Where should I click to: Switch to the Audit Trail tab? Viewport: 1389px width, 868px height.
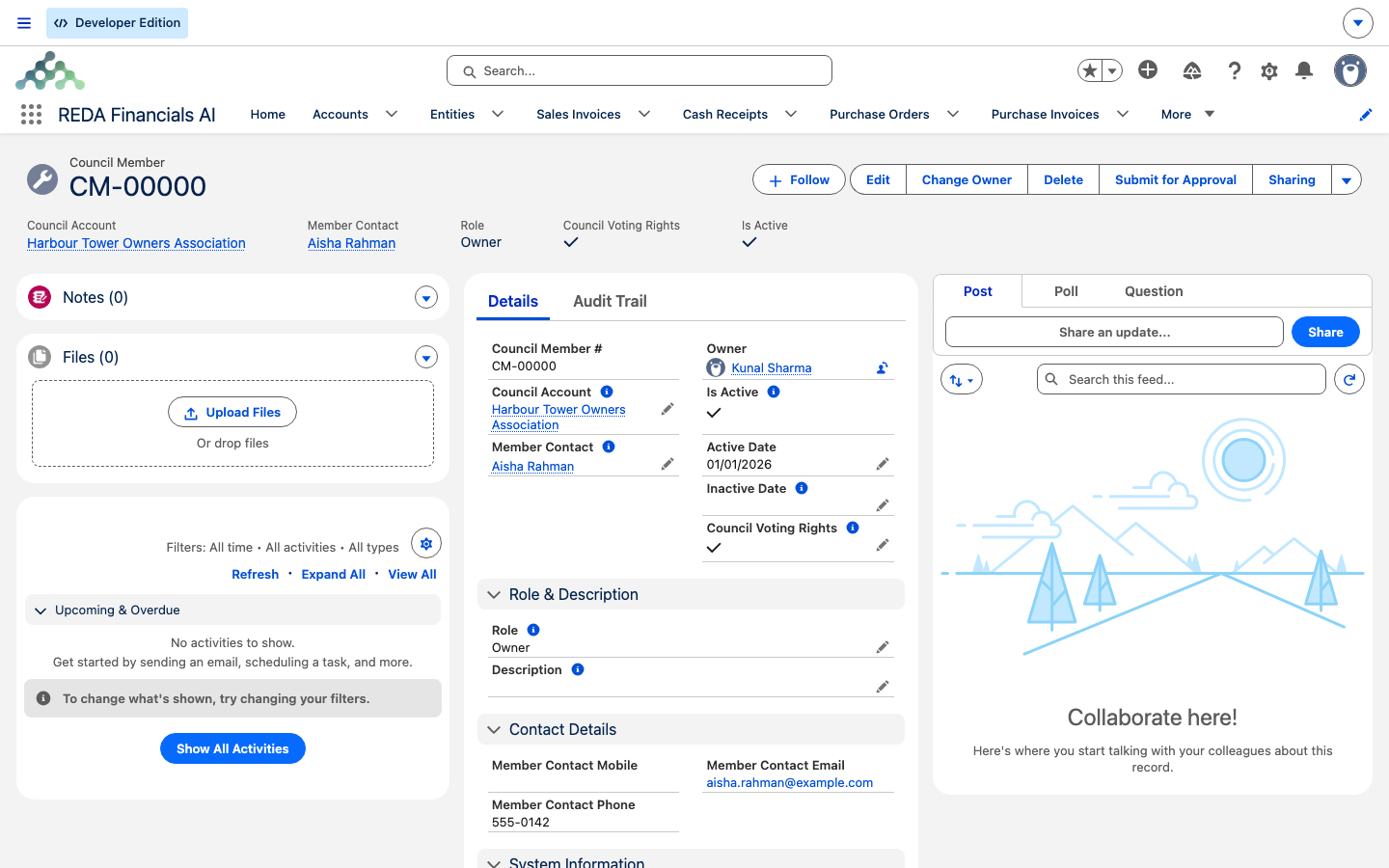[x=610, y=301]
